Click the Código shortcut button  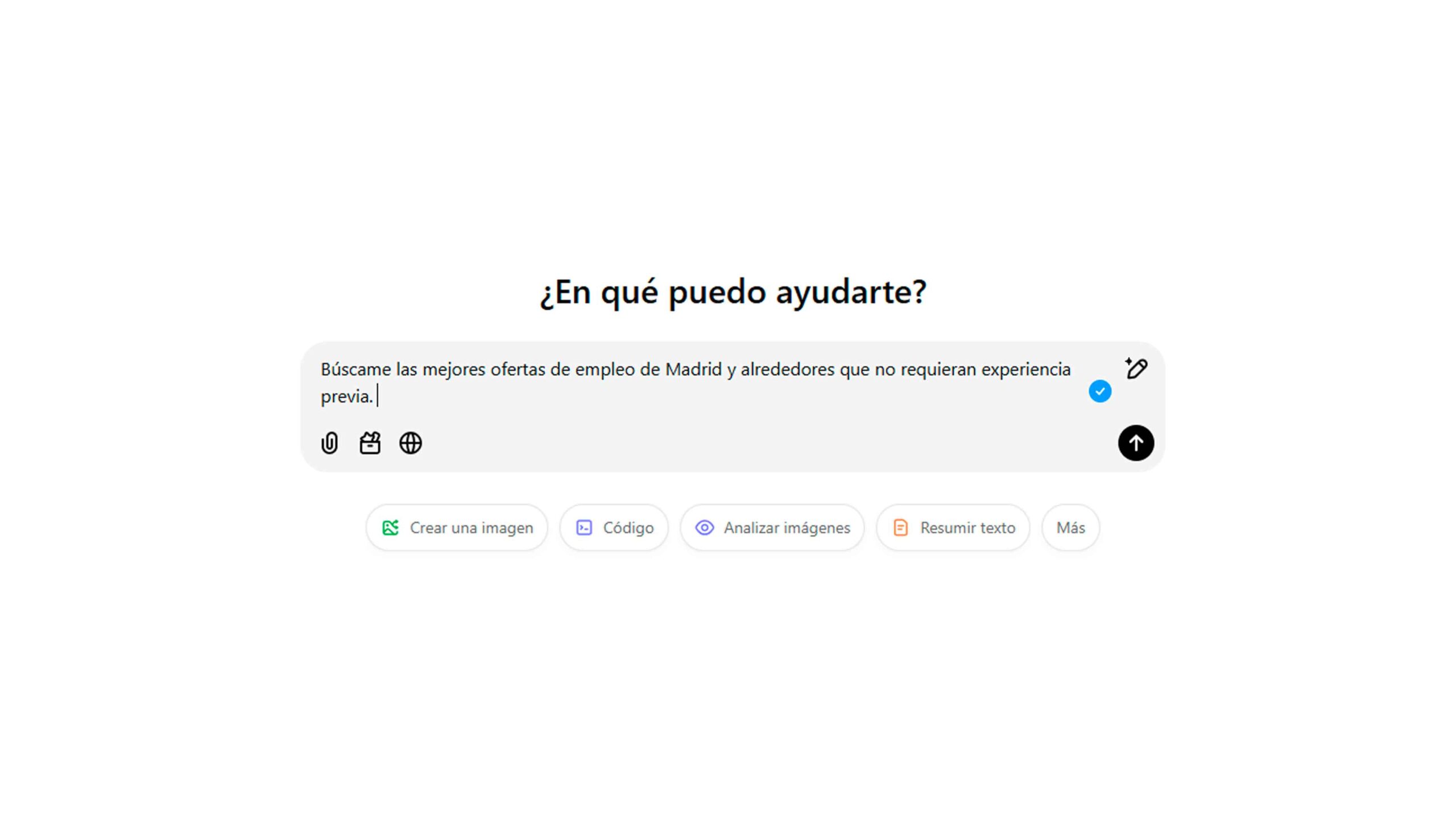pyautogui.click(x=614, y=527)
